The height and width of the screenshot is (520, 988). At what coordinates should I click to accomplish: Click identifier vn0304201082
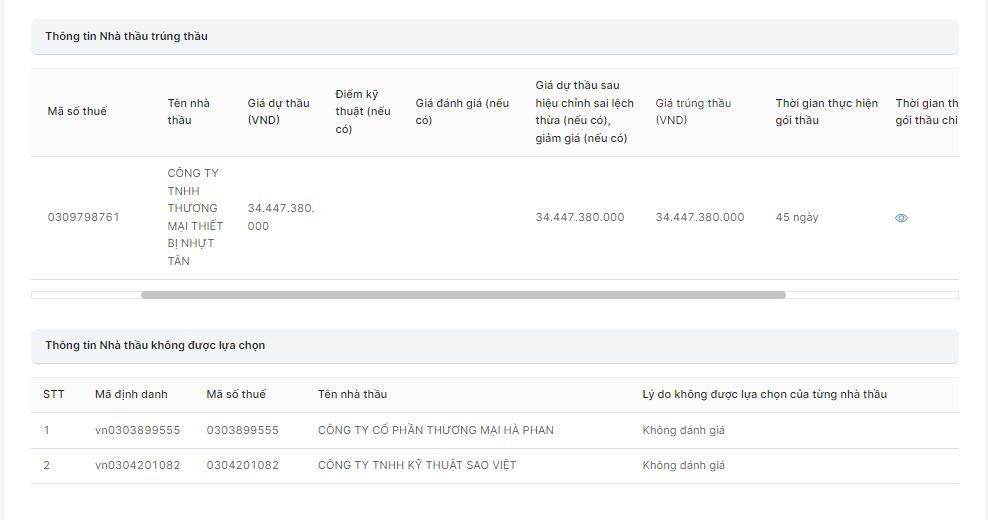tap(138, 466)
